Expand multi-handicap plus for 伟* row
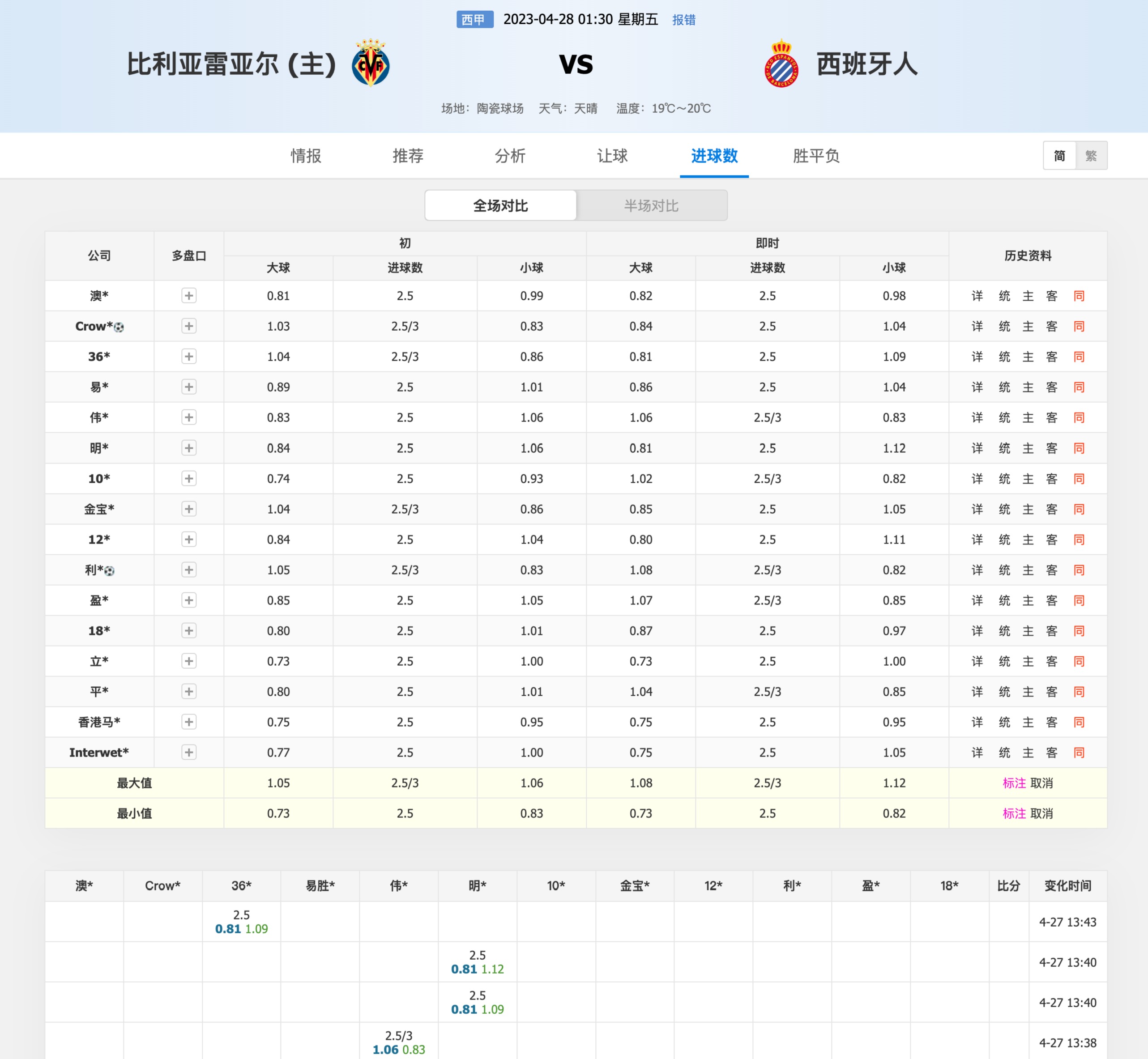The image size is (1148, 1059). 188,417
